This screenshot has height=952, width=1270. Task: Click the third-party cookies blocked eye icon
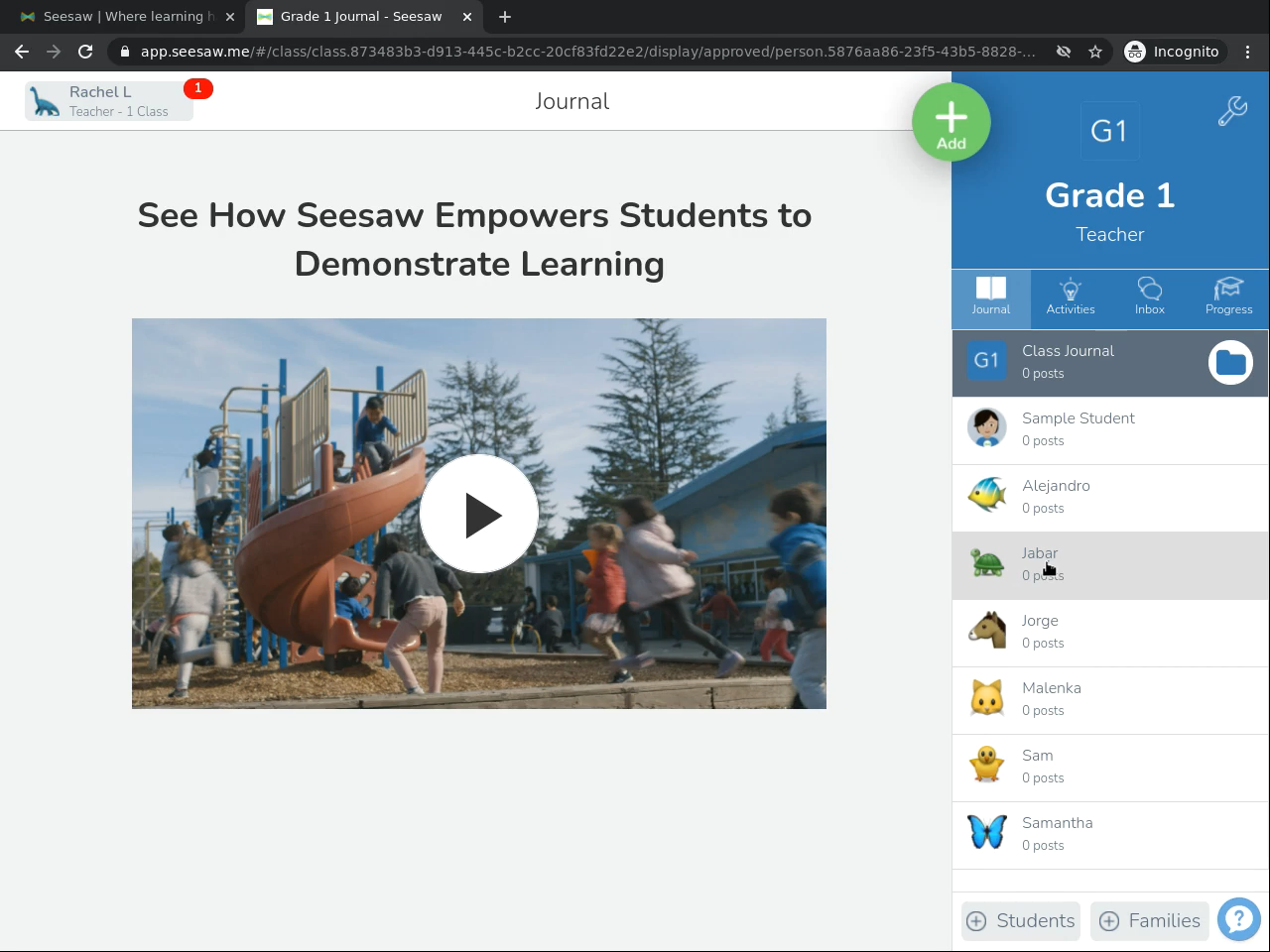(1063, 52)
